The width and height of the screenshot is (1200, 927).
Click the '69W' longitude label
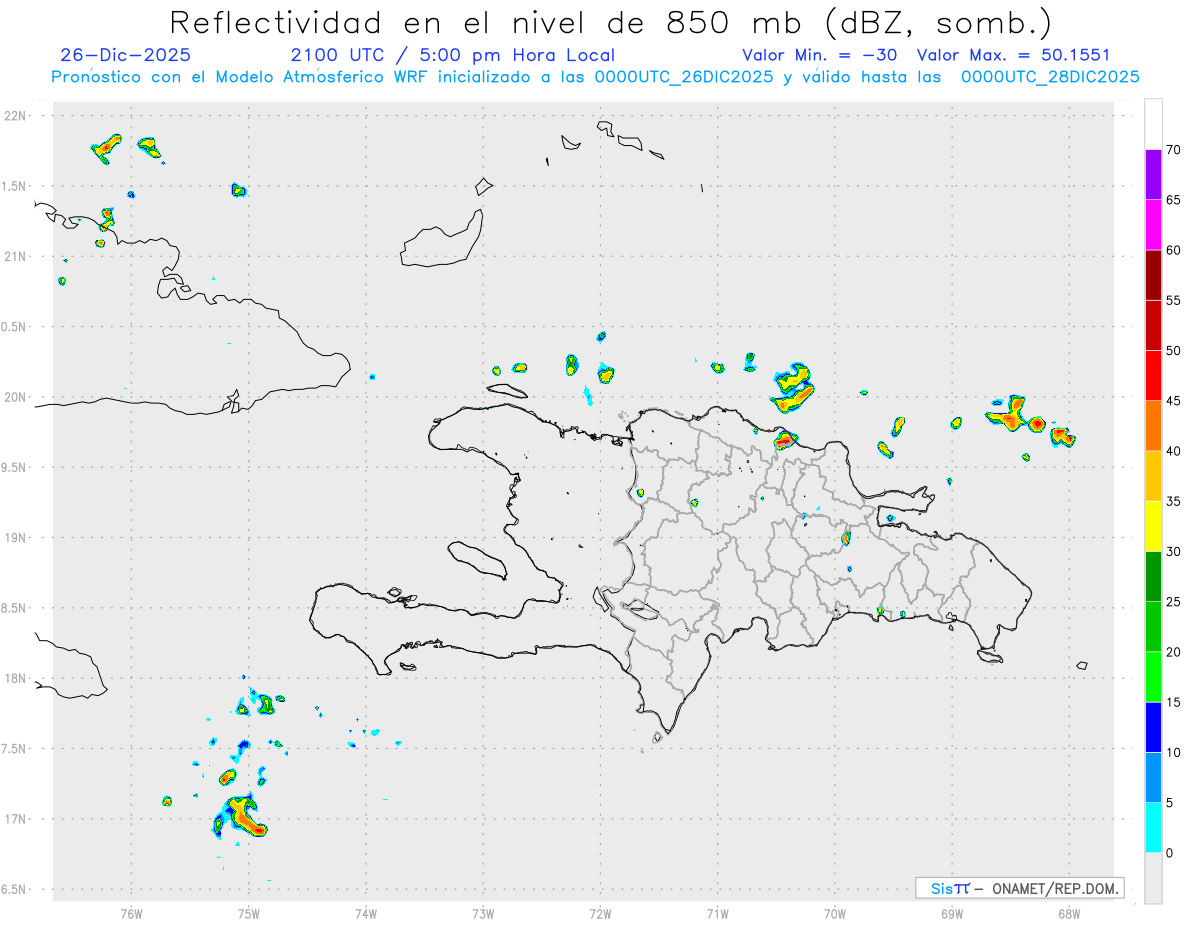[952, 914]
